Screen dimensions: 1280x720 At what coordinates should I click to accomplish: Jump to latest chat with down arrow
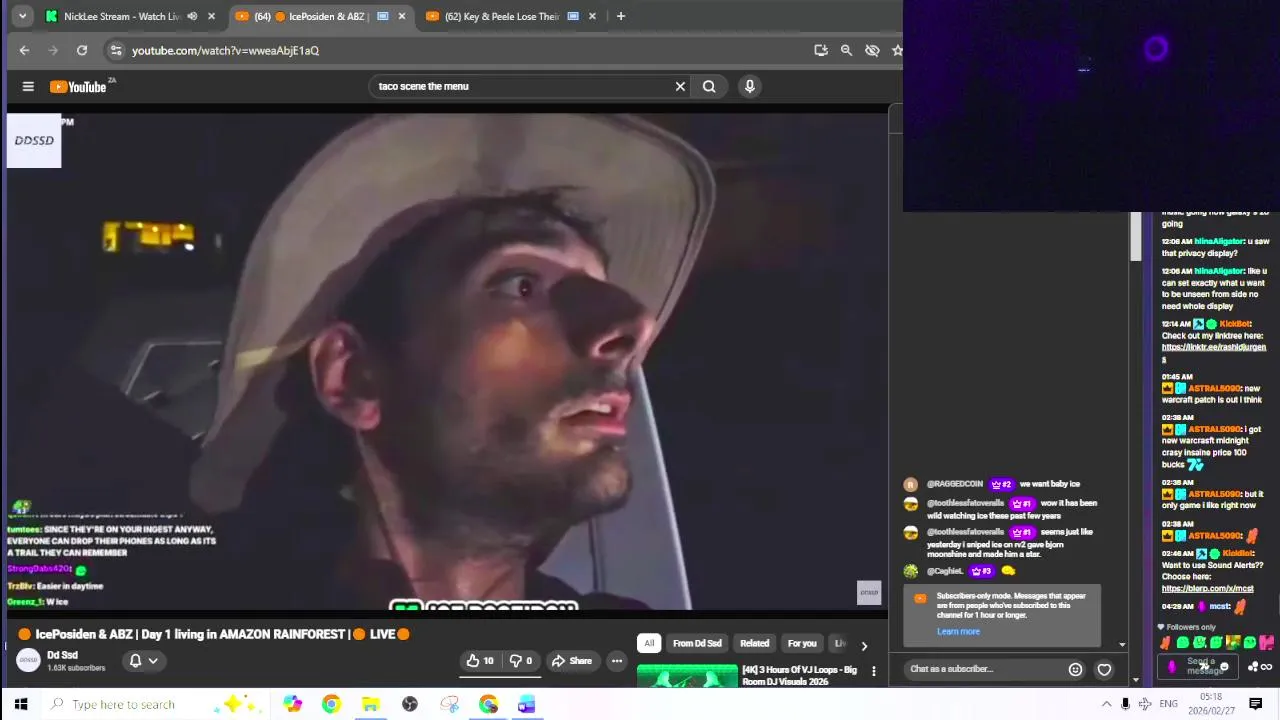(x=1122, y=645)
